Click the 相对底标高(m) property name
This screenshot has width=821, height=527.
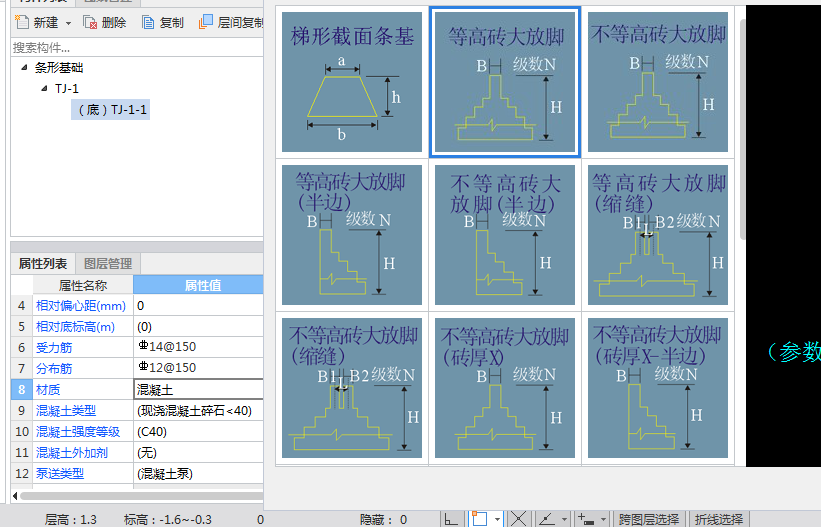pyautogui.click(x=75, y=326)
